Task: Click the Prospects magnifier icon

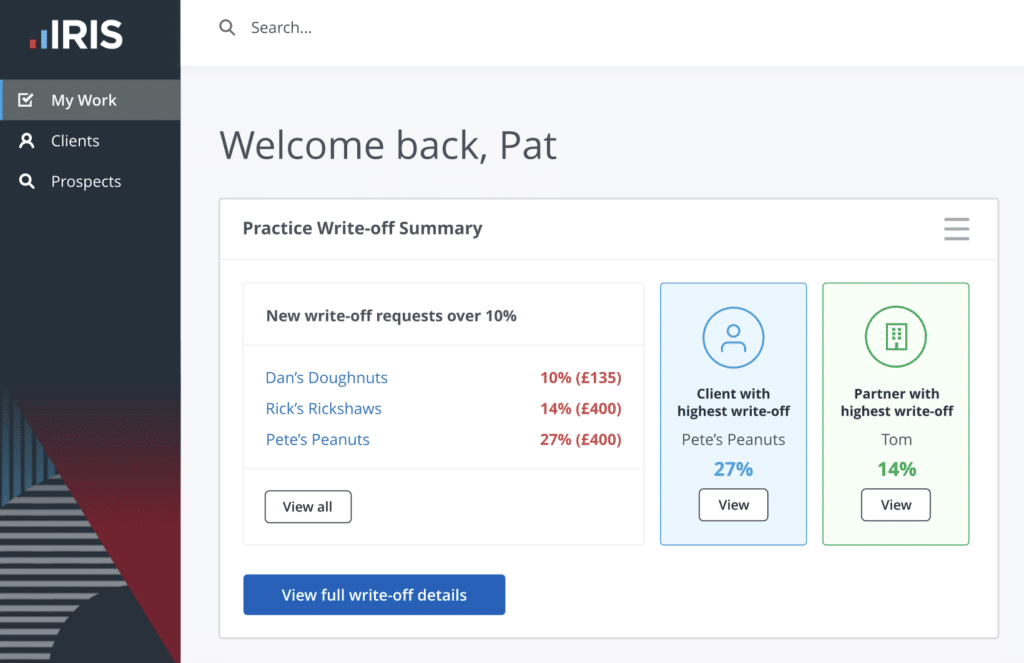Action: [27, 182]
